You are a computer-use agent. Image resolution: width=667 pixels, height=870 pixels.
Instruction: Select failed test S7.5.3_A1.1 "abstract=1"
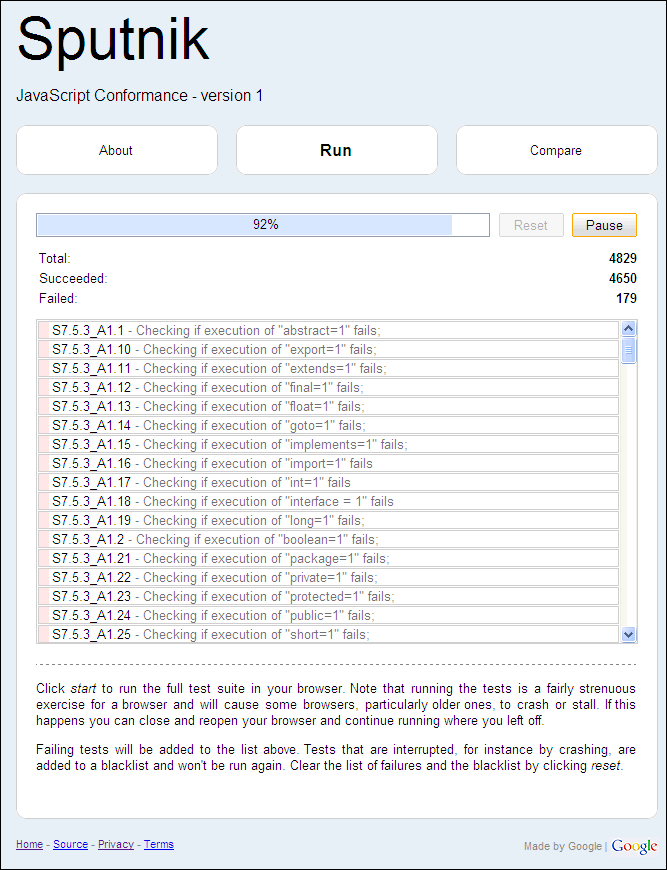point(329,331)
